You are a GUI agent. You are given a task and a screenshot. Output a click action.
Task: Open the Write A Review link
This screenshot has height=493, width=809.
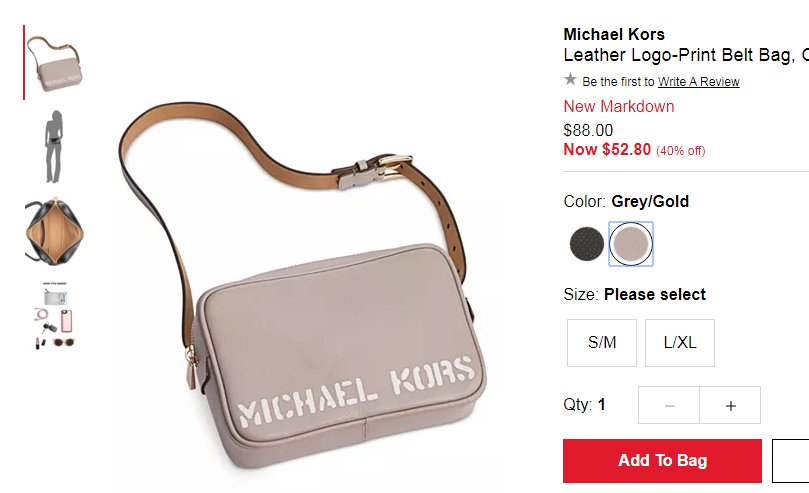[699, 81]
